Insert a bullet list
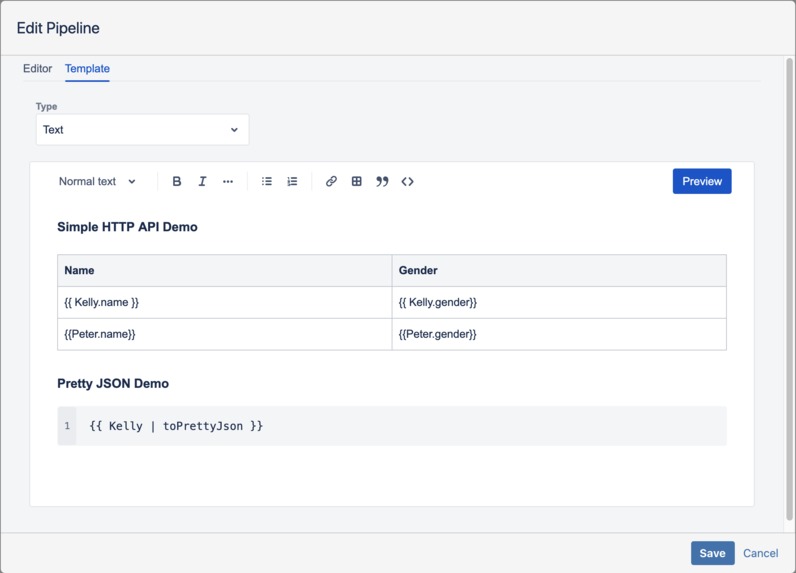Image resolution: width=796 pixels, height=573 pixels. [267, 181]
